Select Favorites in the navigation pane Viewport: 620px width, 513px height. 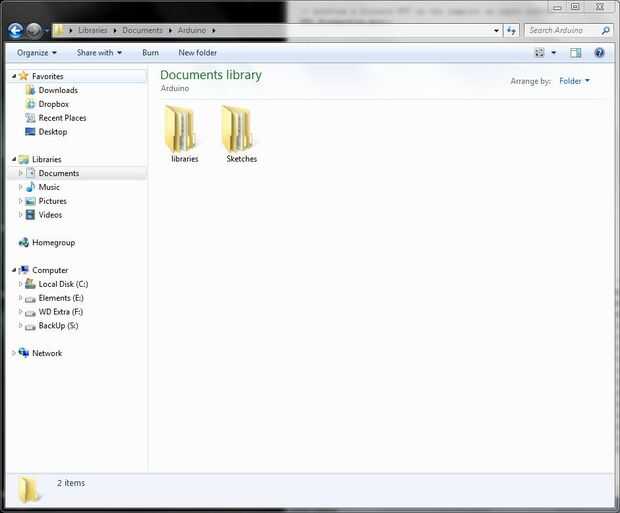click(x=47, y=76)
